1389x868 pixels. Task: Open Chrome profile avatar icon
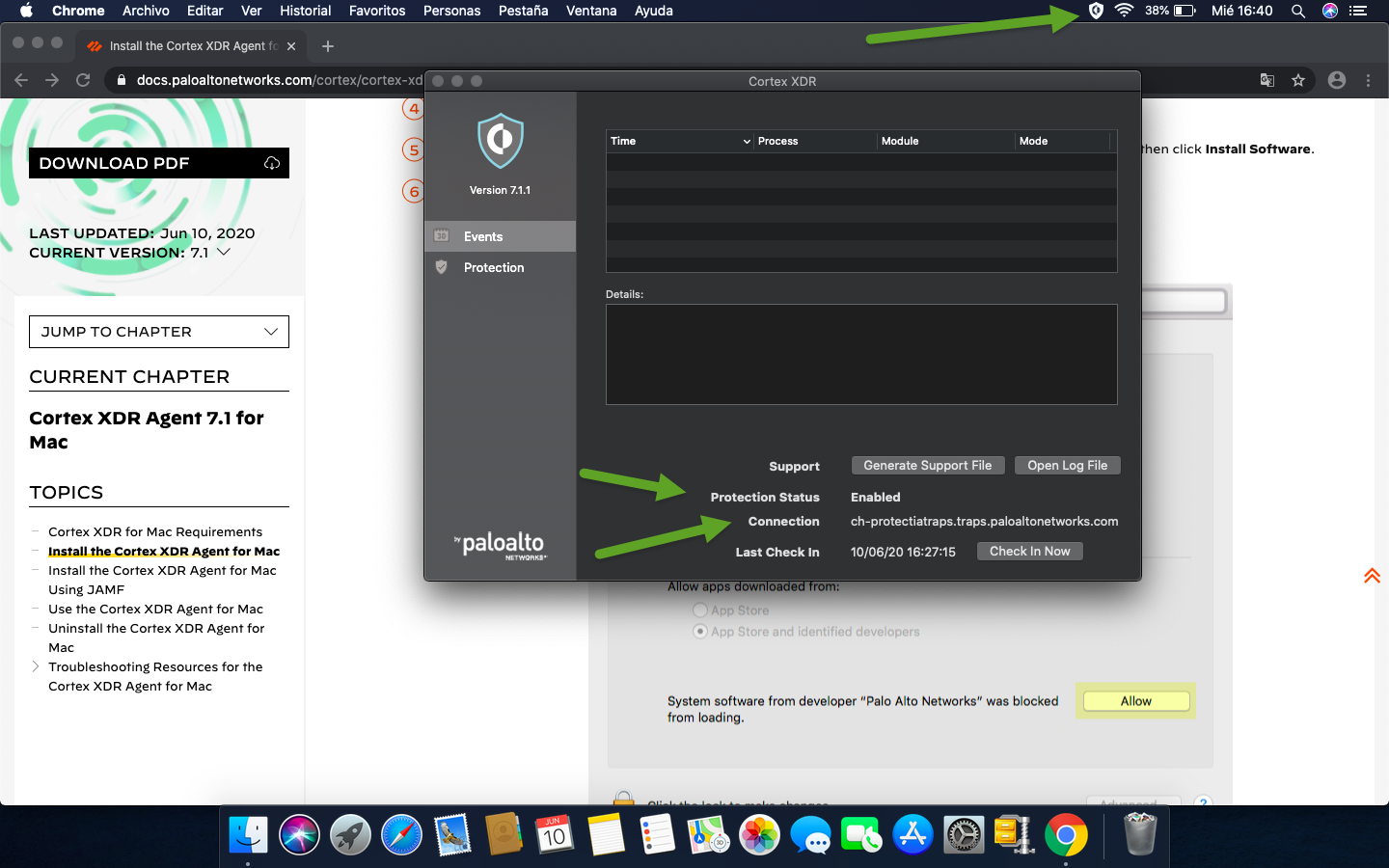pyautogui.click(x=1337, y=80)
